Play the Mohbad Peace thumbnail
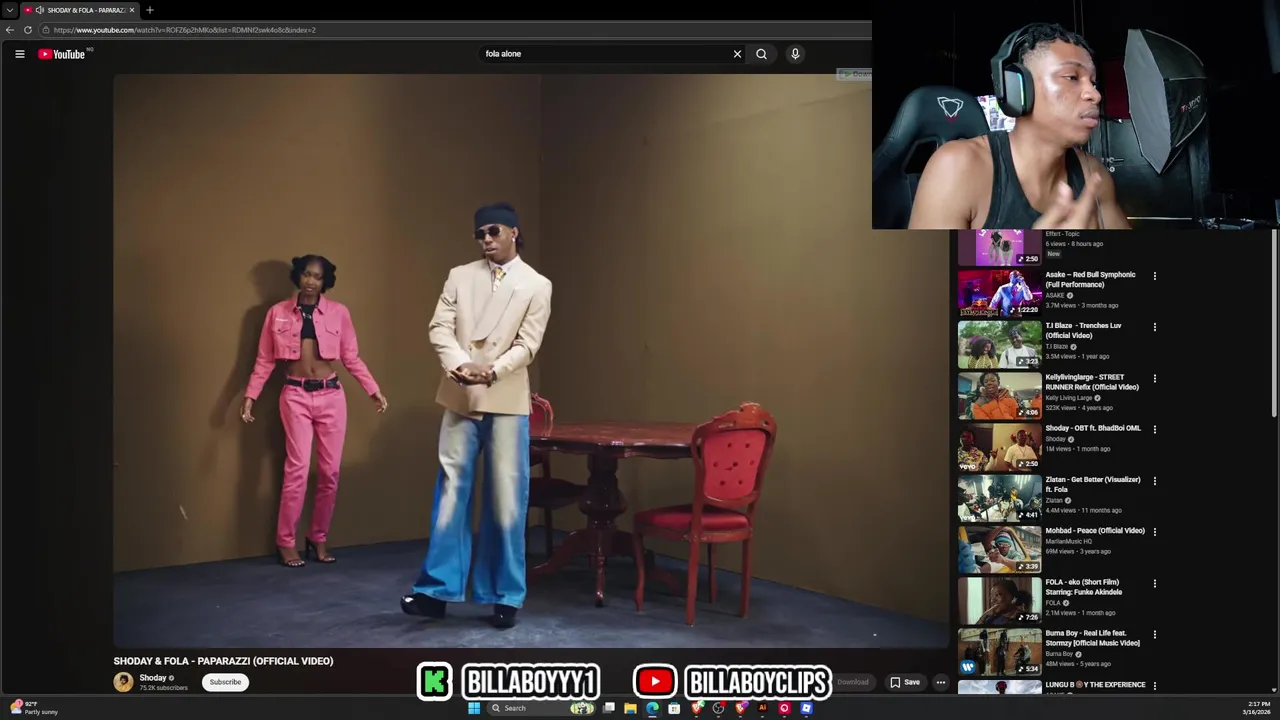 999,549
